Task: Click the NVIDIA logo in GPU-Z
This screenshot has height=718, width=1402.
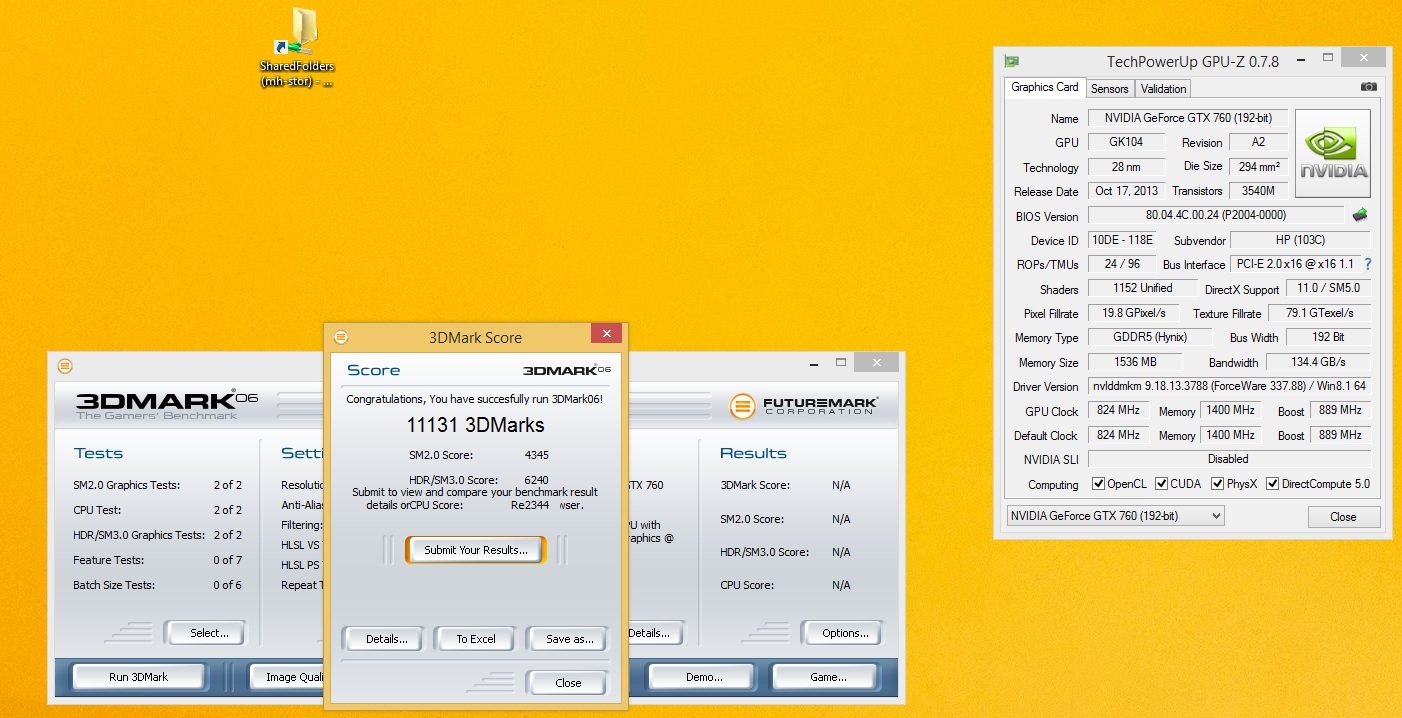Action: point(1332,153)
